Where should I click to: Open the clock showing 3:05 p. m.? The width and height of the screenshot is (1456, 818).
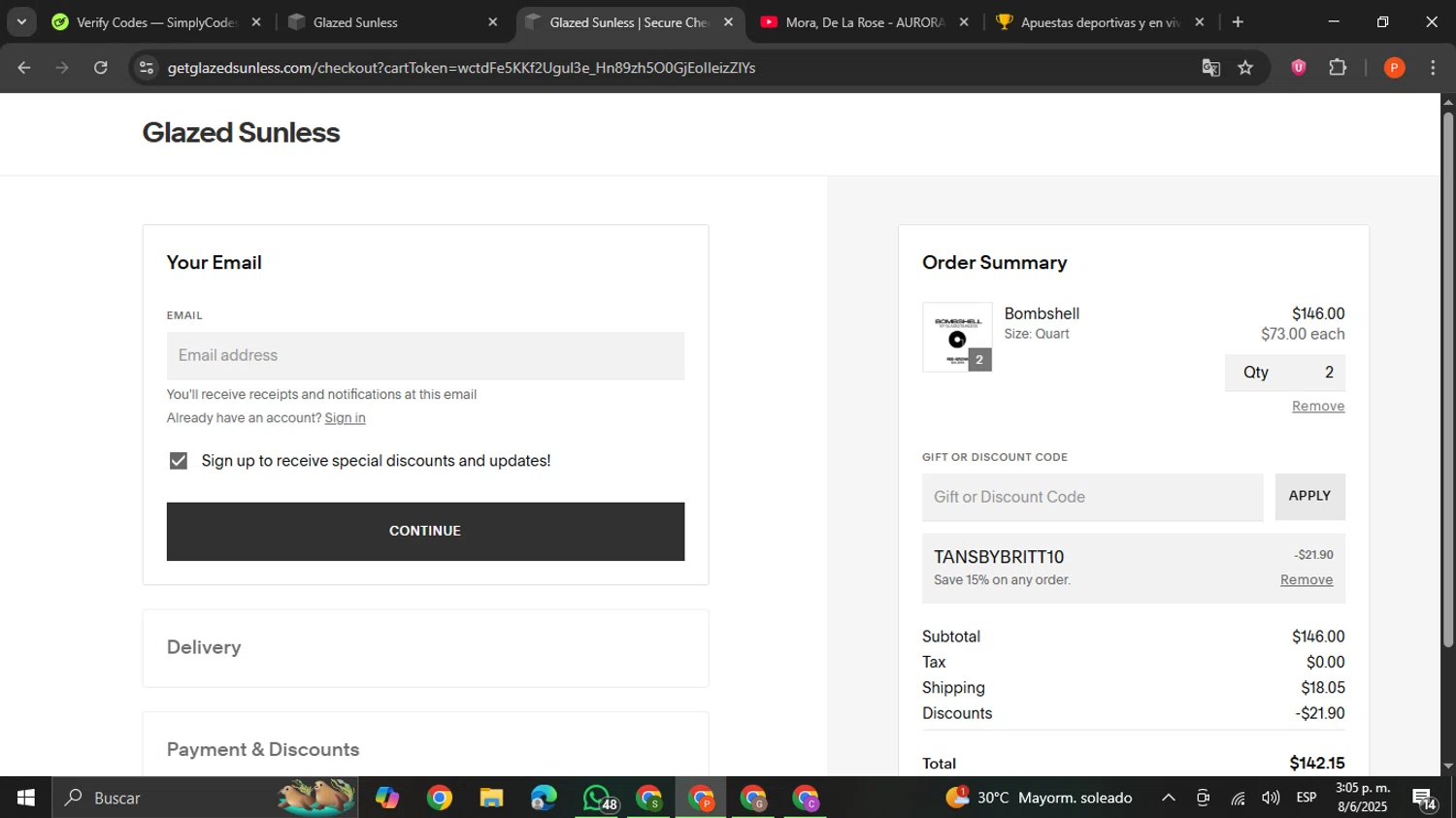point(1363,798)
